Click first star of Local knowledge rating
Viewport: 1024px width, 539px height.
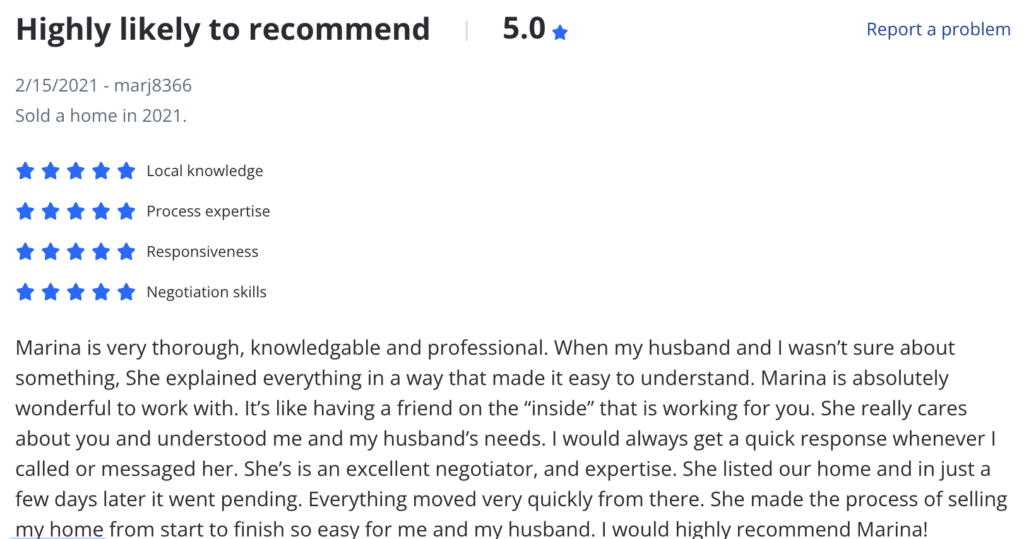25,171
